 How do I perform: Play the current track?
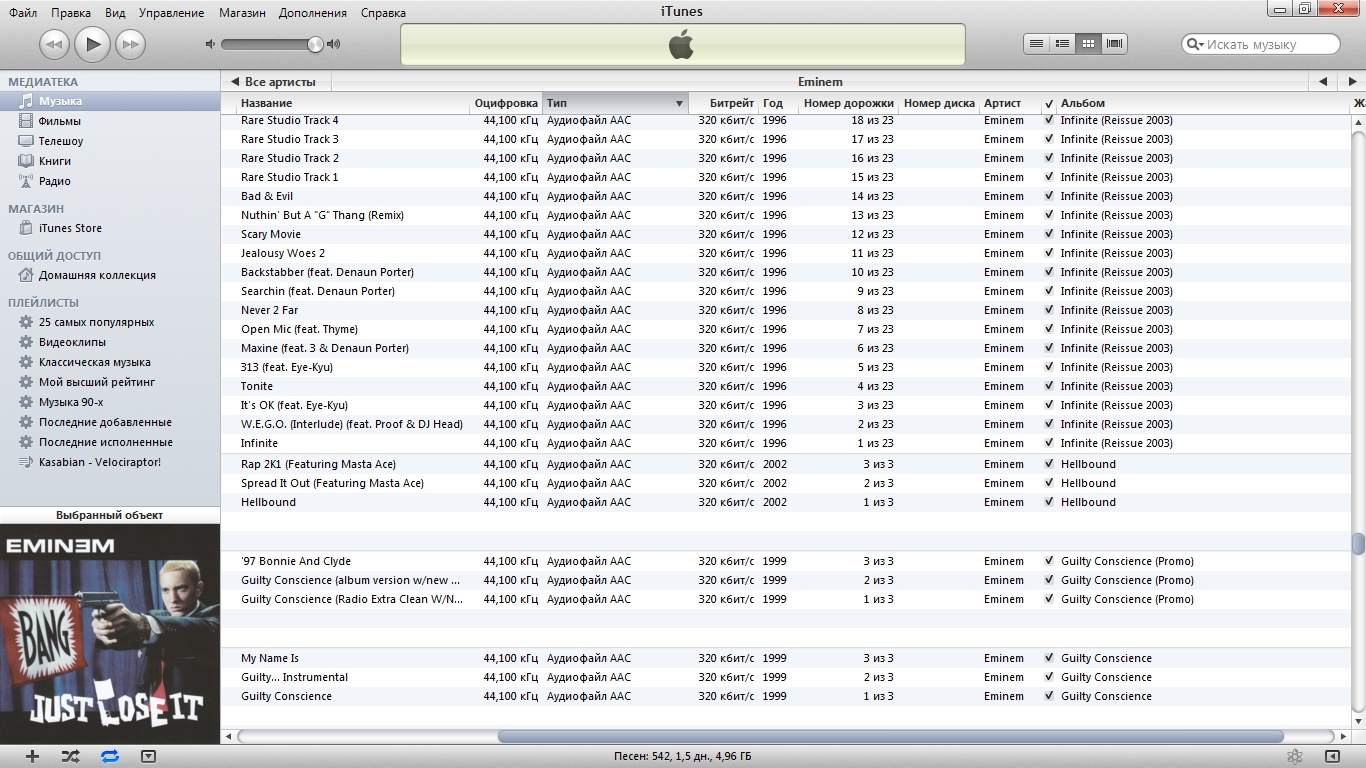pyautogui.click(x=92, y=43)
